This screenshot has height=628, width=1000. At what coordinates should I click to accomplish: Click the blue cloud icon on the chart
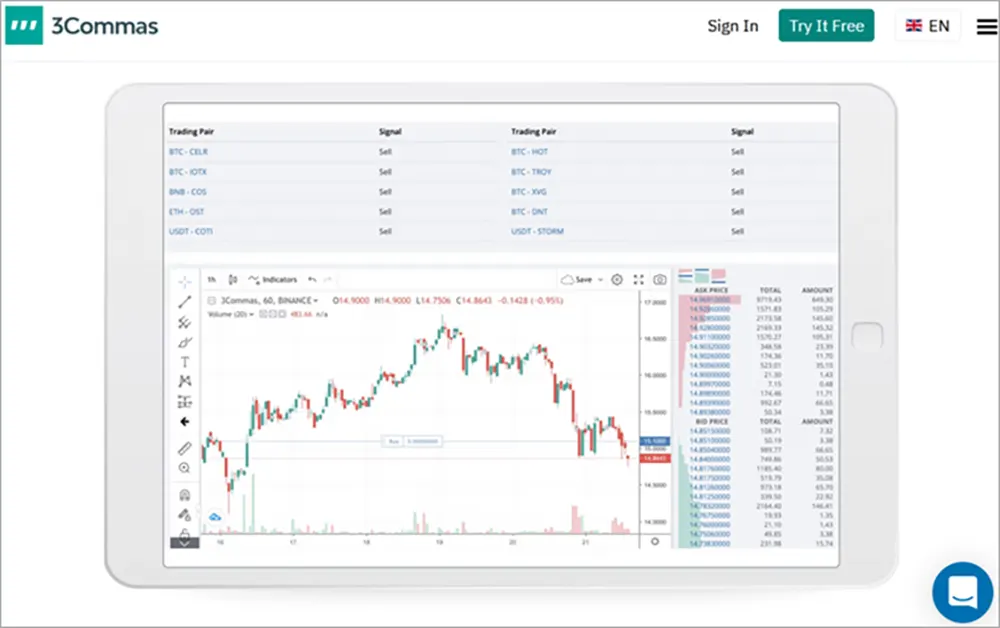(215, 517)
